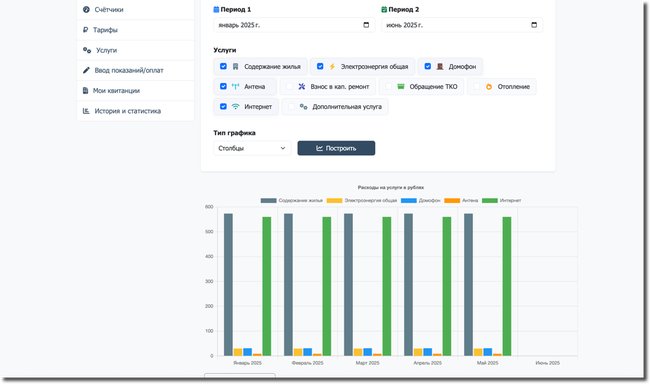Click the pencil icon beside Ввод показаний/оплат
The image size is (650, 384).
click(x=86, y=70)
